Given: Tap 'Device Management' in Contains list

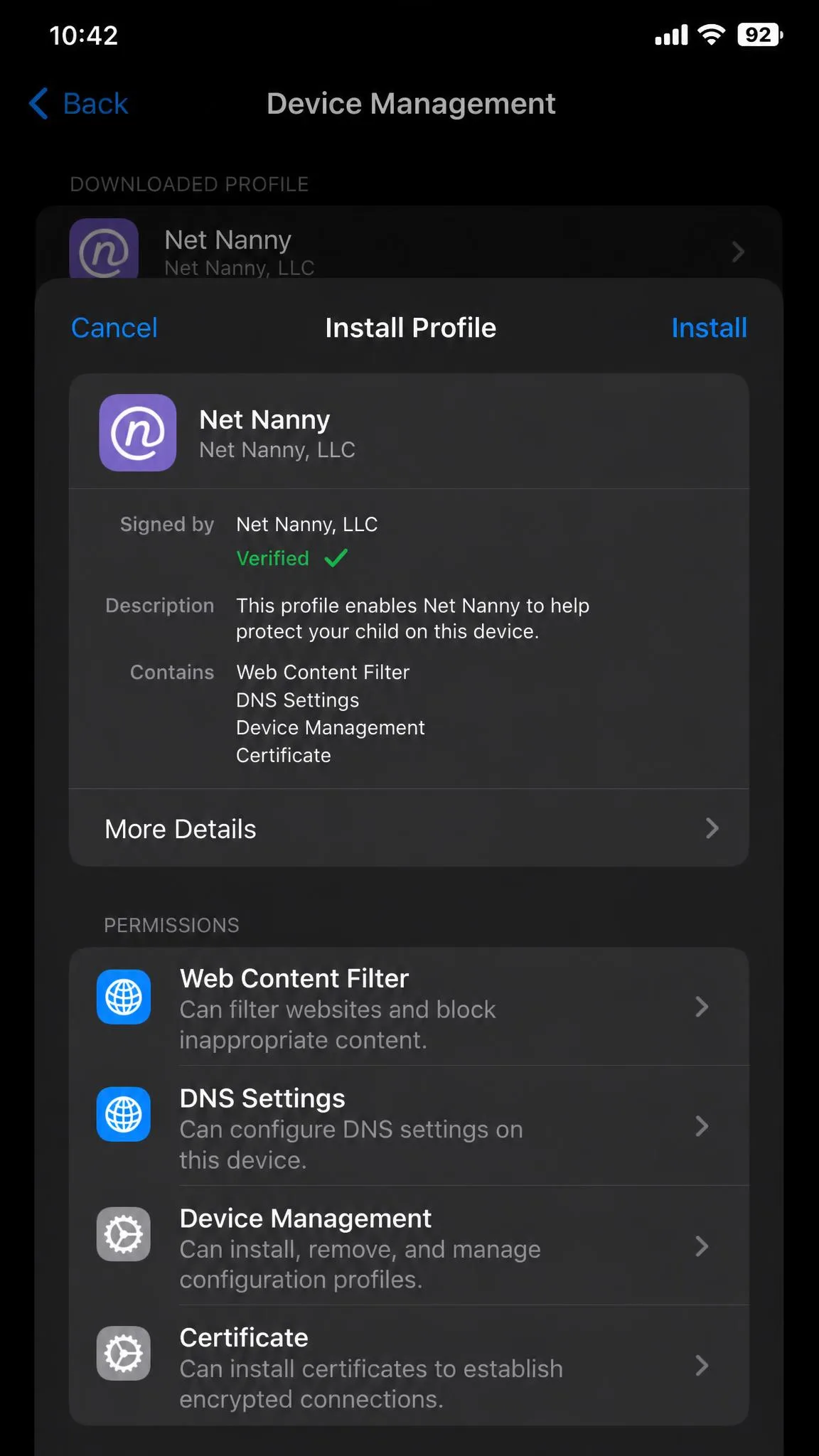Looking at the screenshot, I should click(x=330, y=728).
